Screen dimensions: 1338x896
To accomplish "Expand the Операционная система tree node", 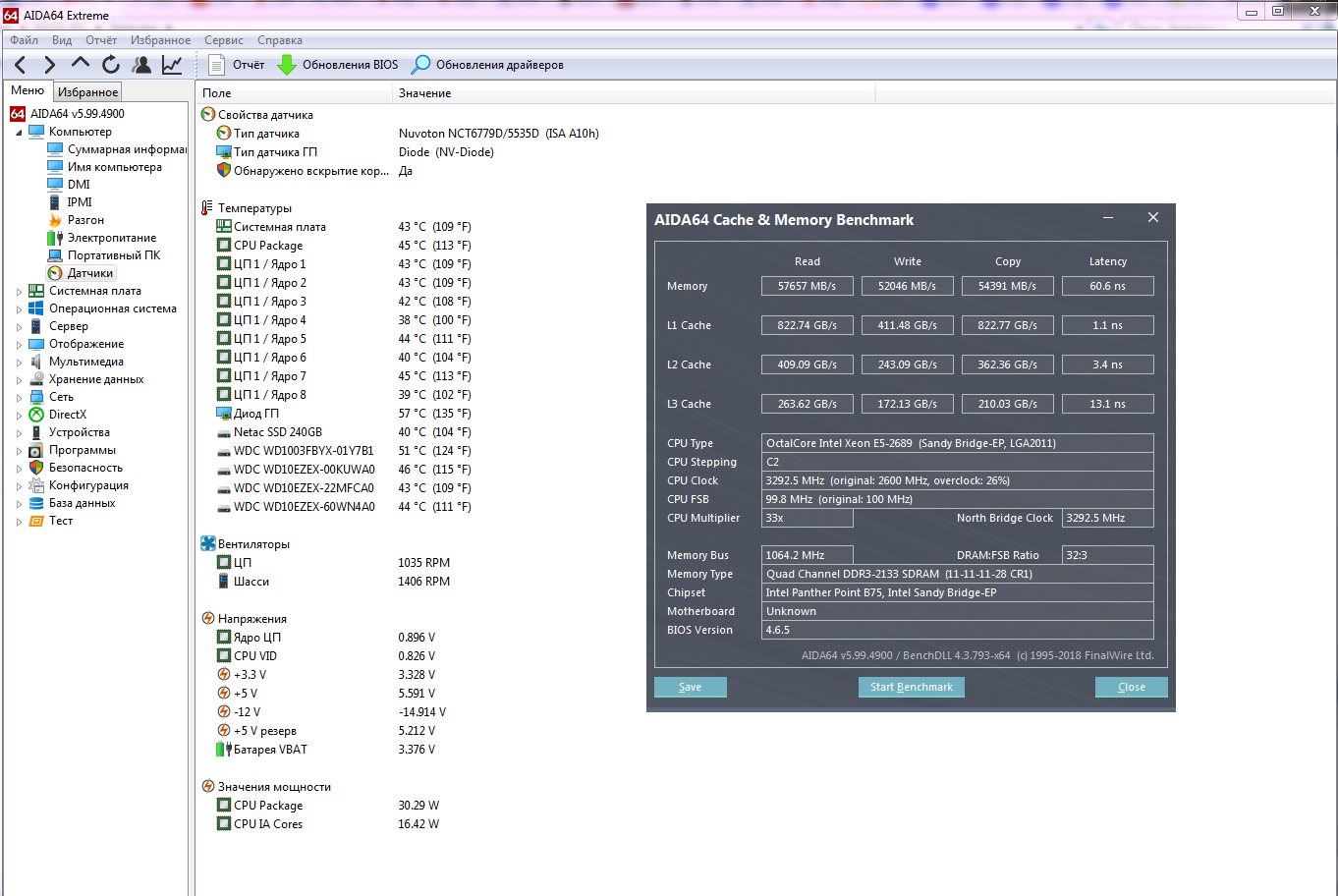I will coord(19,308).
